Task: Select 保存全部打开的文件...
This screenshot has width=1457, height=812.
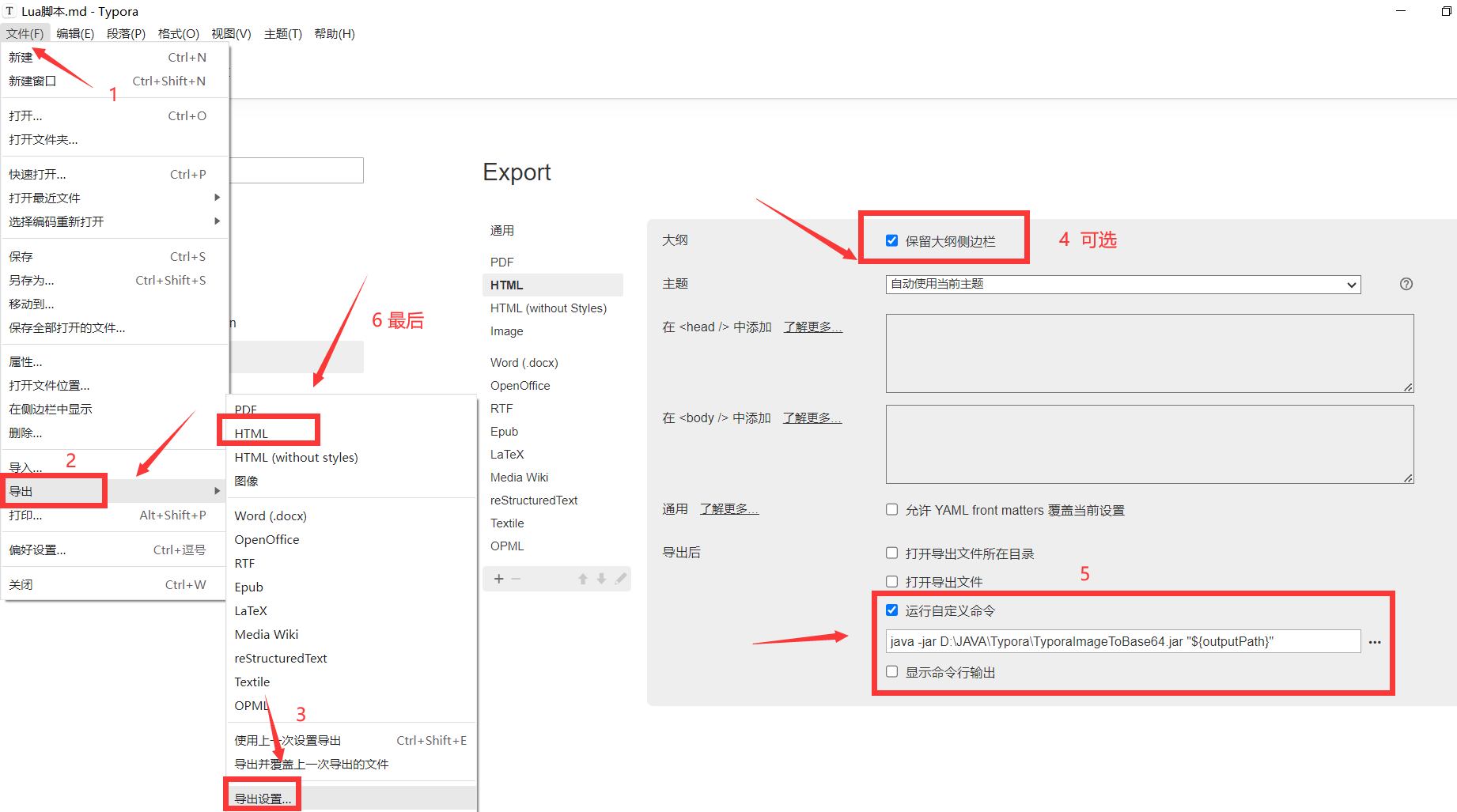Action: coord(115,327)
